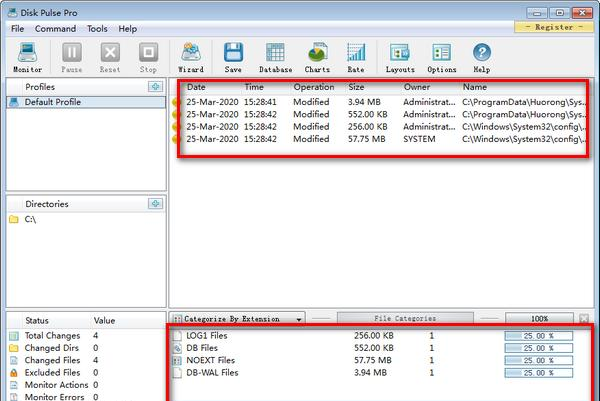The height and width of the screenshot is (401, 600).
Task: Open the Options tool
Action: click(x=442, y=57)
